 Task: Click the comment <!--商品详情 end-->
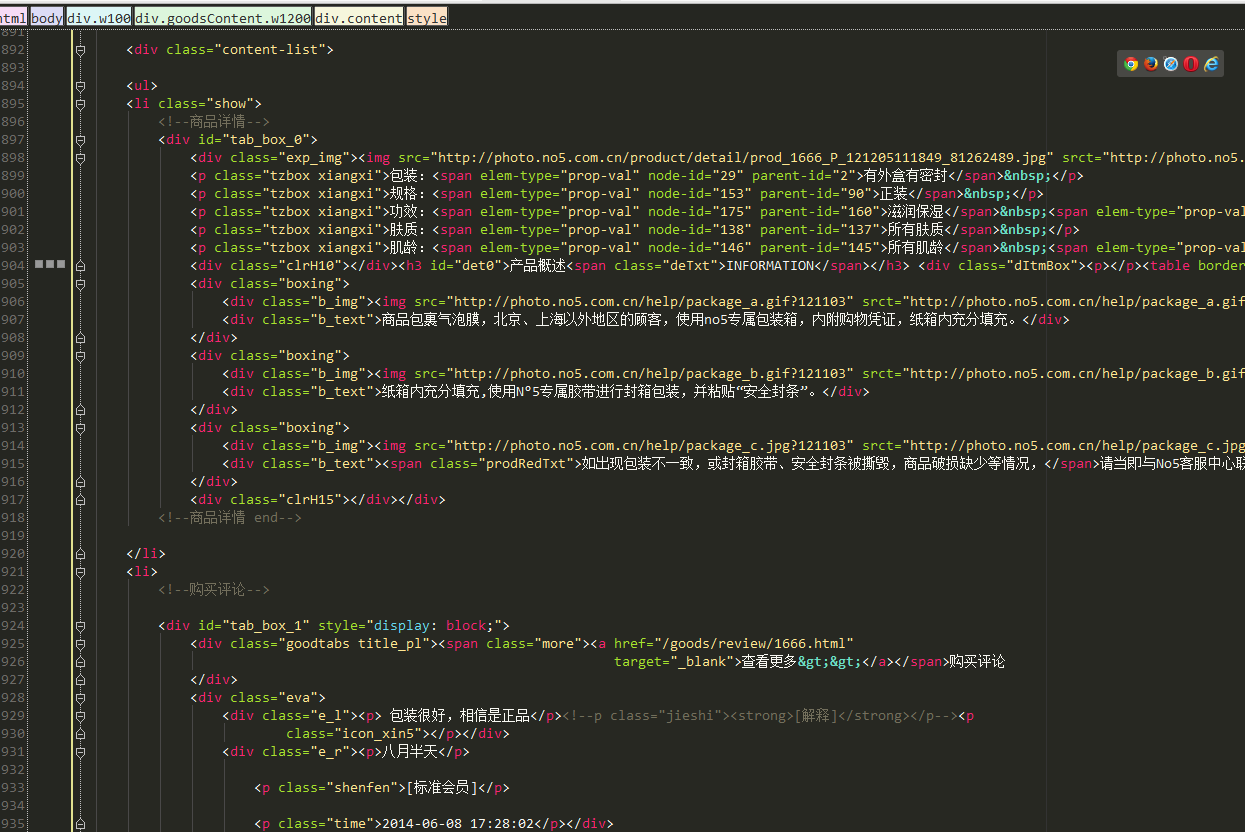(x=230, y=518)
